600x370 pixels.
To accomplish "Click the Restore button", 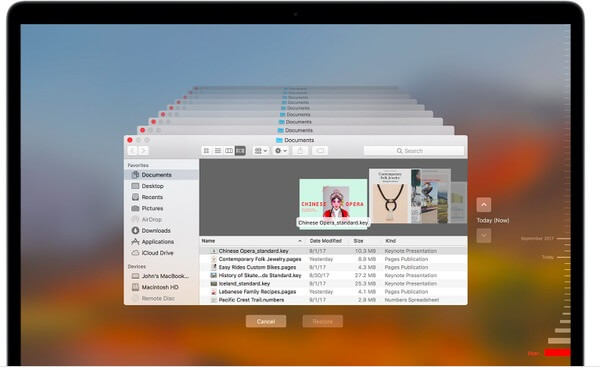I will click(x=323, y=321).
